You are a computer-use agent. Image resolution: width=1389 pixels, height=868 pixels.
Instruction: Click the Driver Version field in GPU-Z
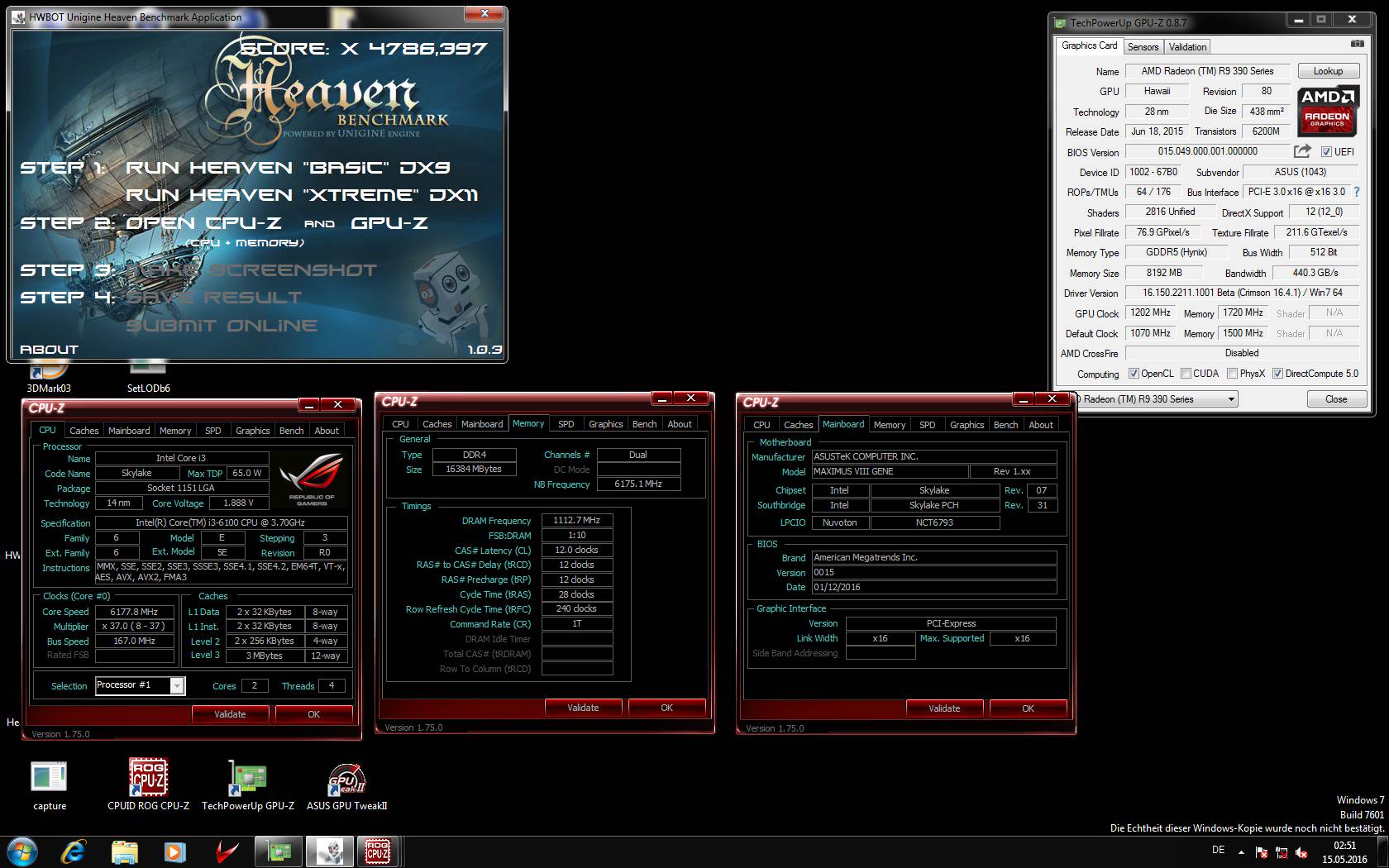click(1242, 293)
